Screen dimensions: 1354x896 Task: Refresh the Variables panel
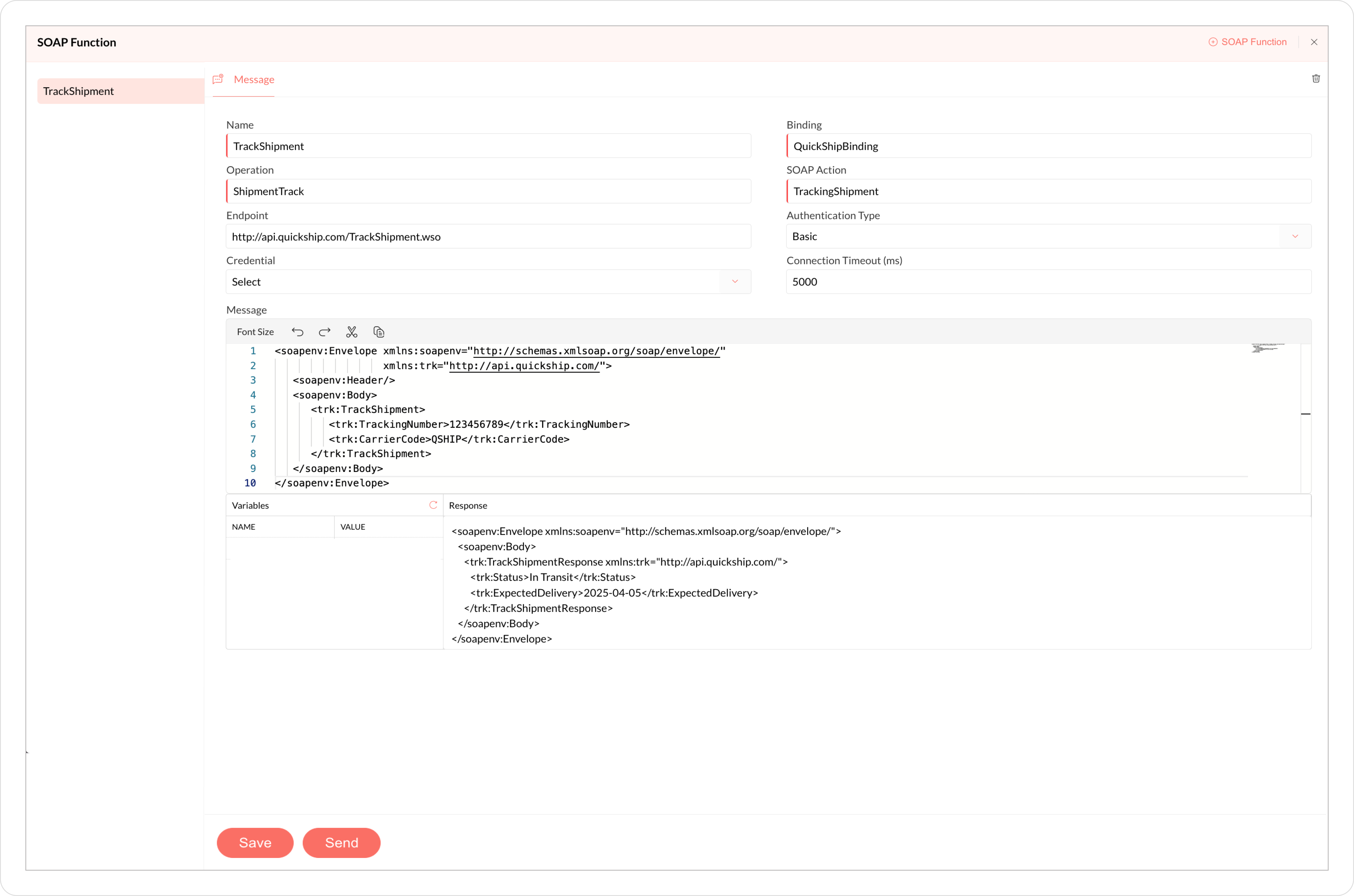[x=433, y=505]
